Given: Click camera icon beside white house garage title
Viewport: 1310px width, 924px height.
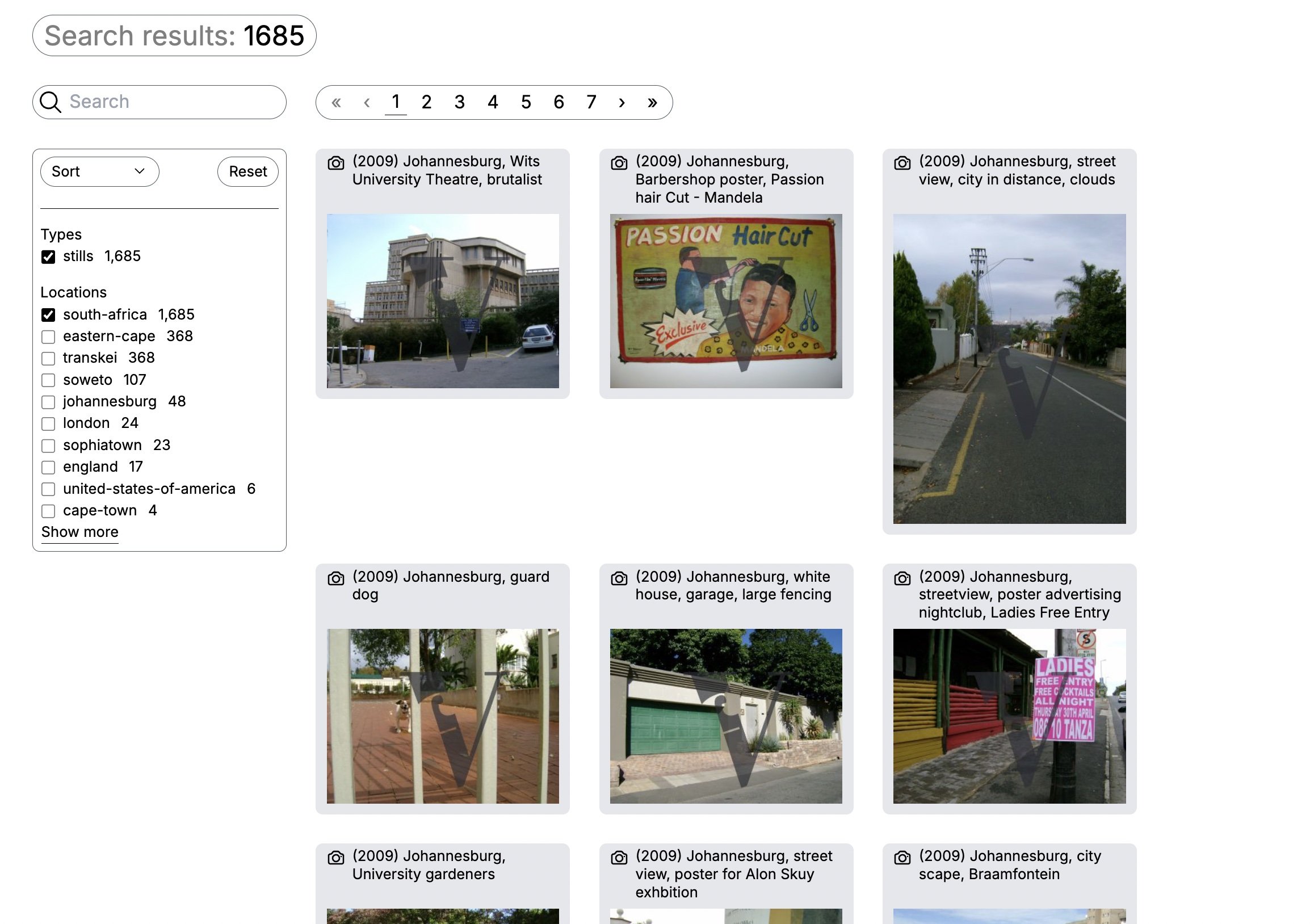Looking at the screenshot, I should (619, 578).
